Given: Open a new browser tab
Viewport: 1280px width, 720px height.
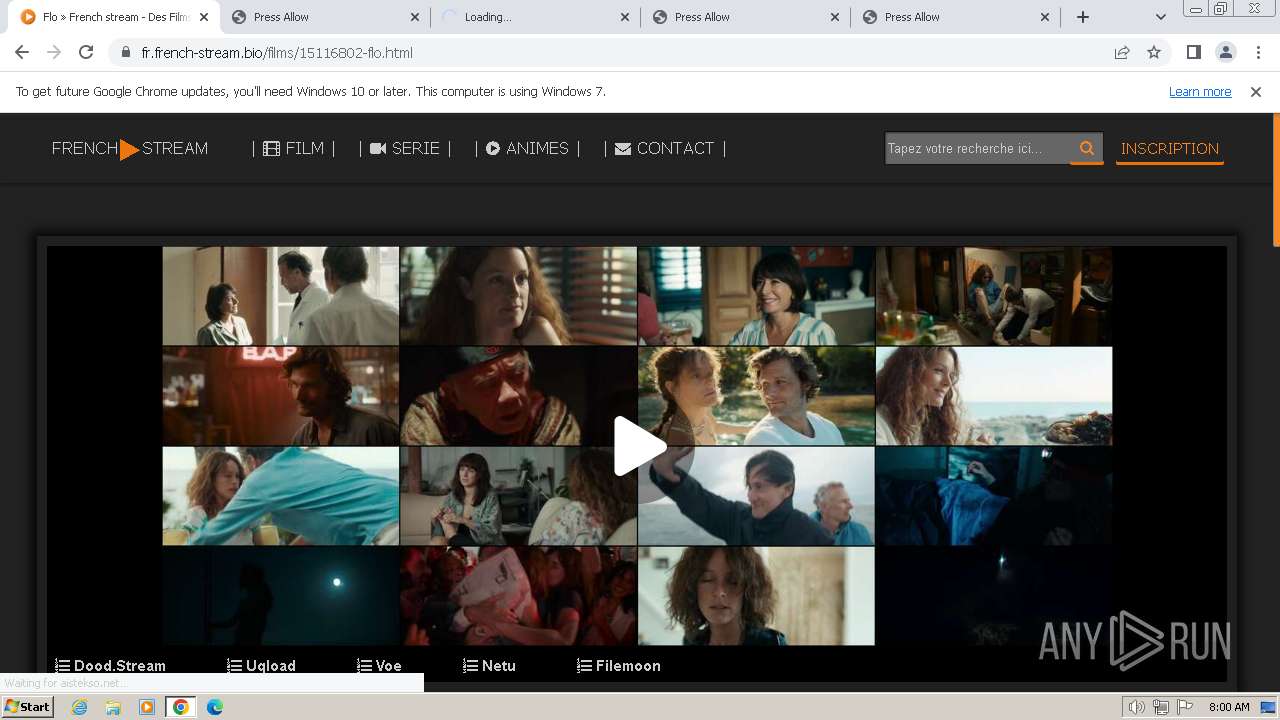Looking at the screenshot, I should click(x=1083, y=17).
